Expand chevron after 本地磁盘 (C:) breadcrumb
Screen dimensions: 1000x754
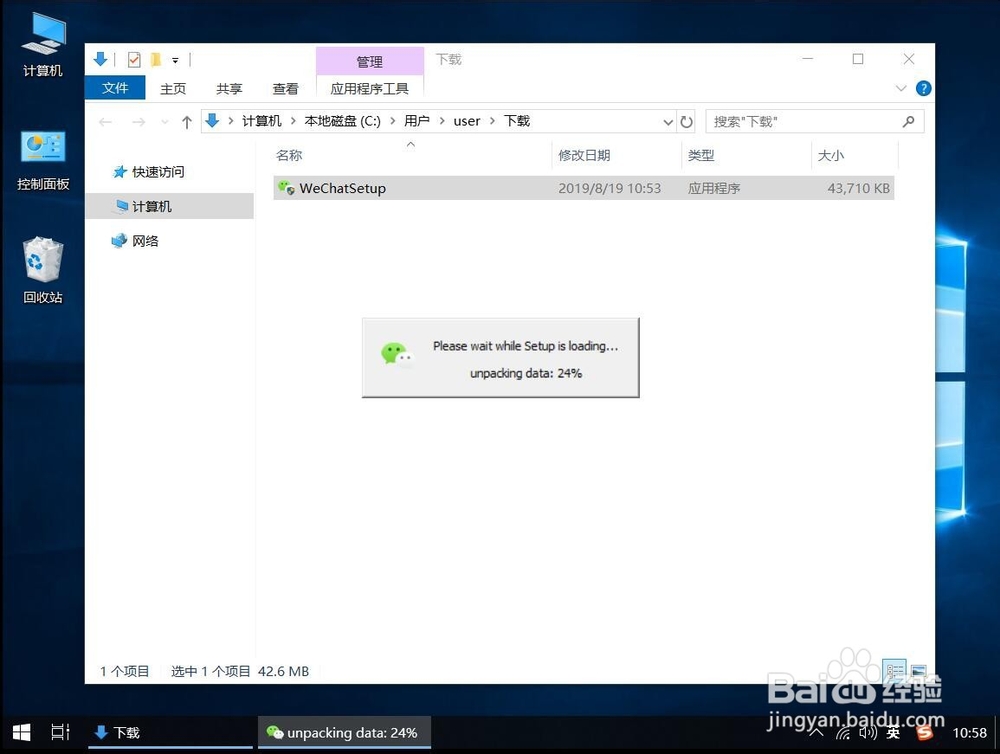[x=392, y=121]
